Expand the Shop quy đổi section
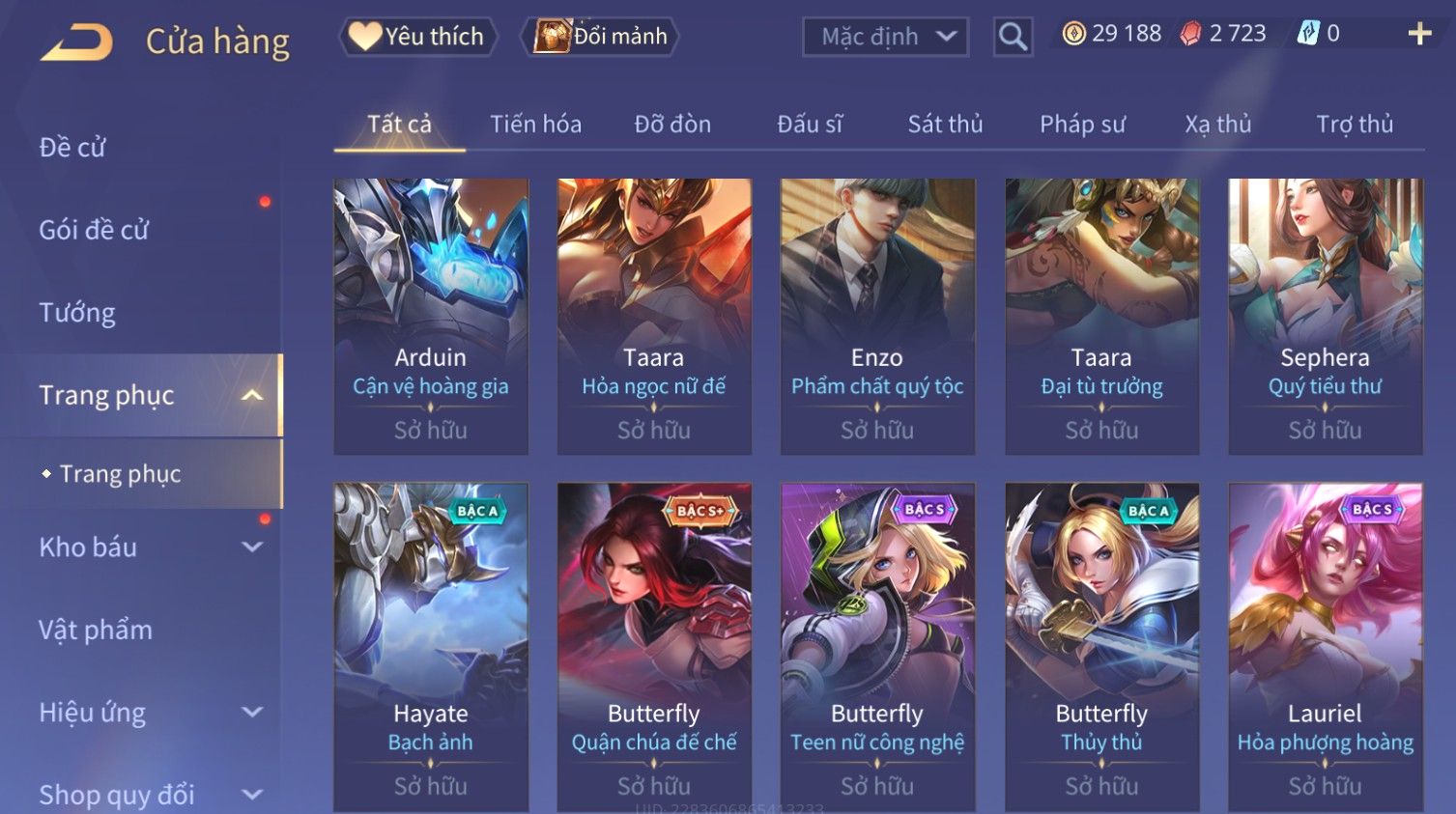 coord(252,795)
